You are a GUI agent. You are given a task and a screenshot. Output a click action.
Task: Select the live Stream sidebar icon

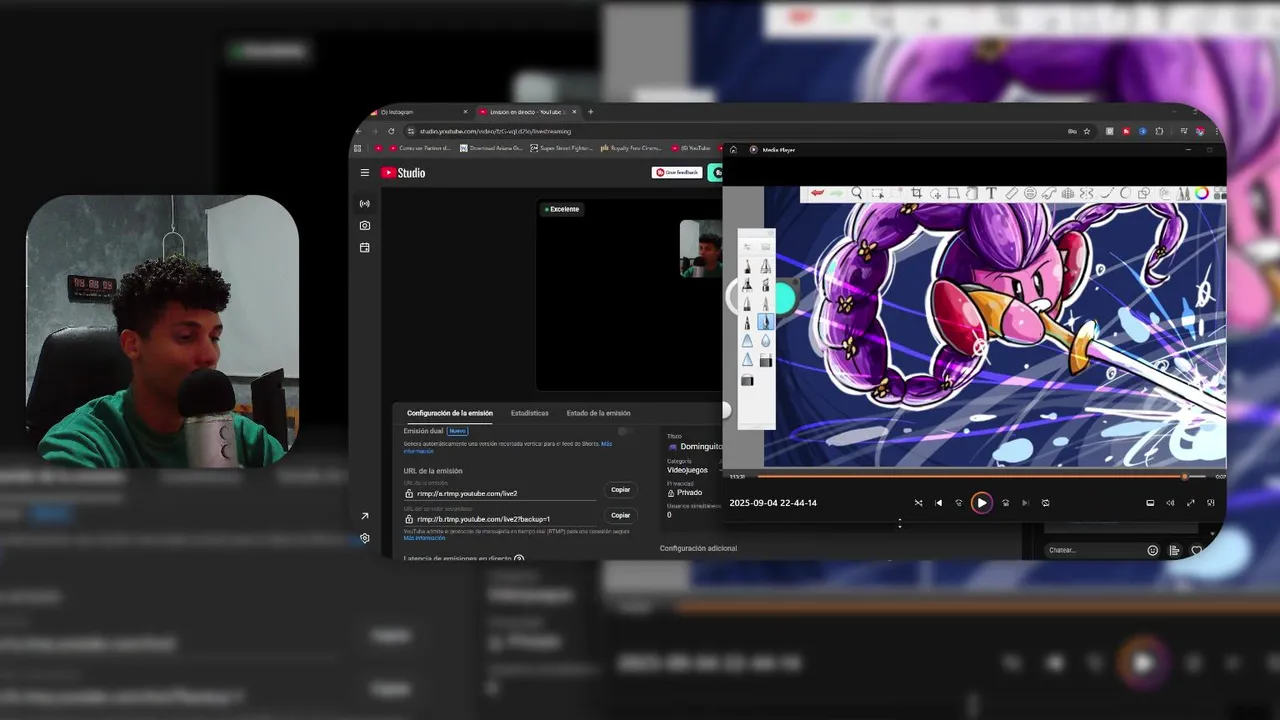coord(365,204)
